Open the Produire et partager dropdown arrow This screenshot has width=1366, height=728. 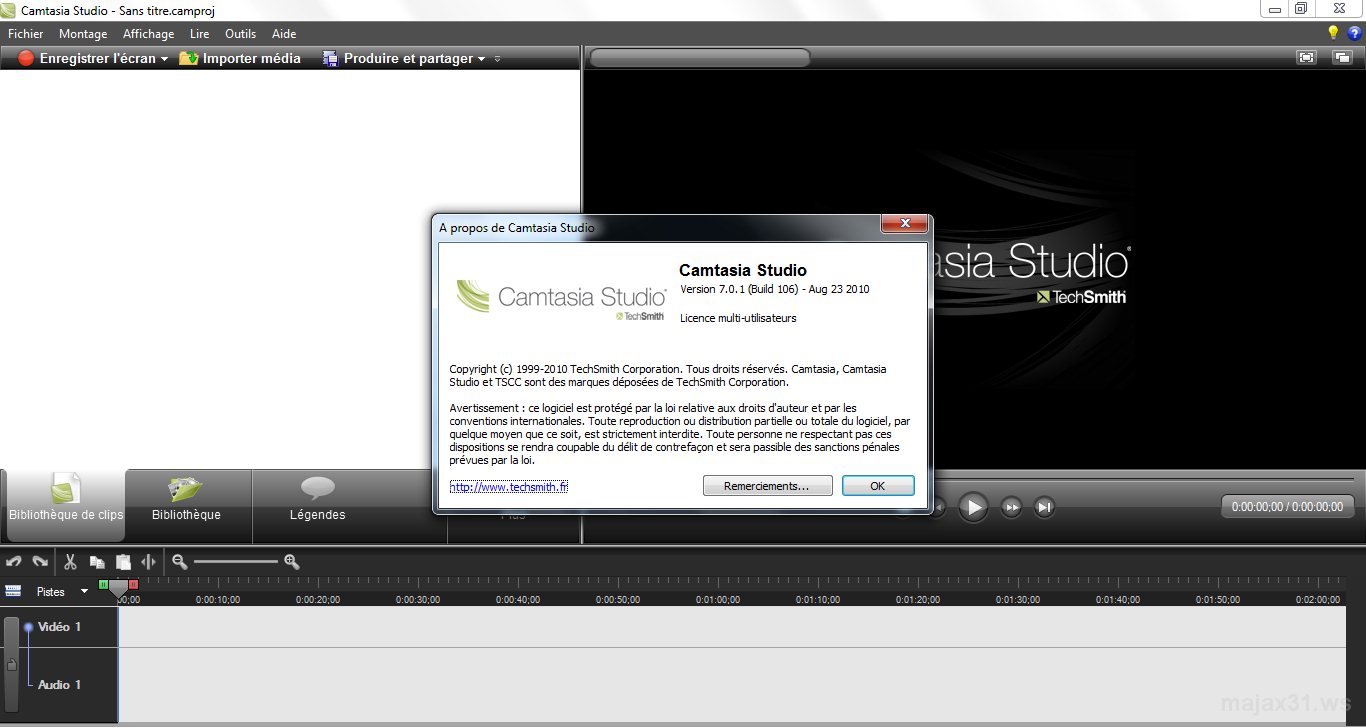[482, 59]
